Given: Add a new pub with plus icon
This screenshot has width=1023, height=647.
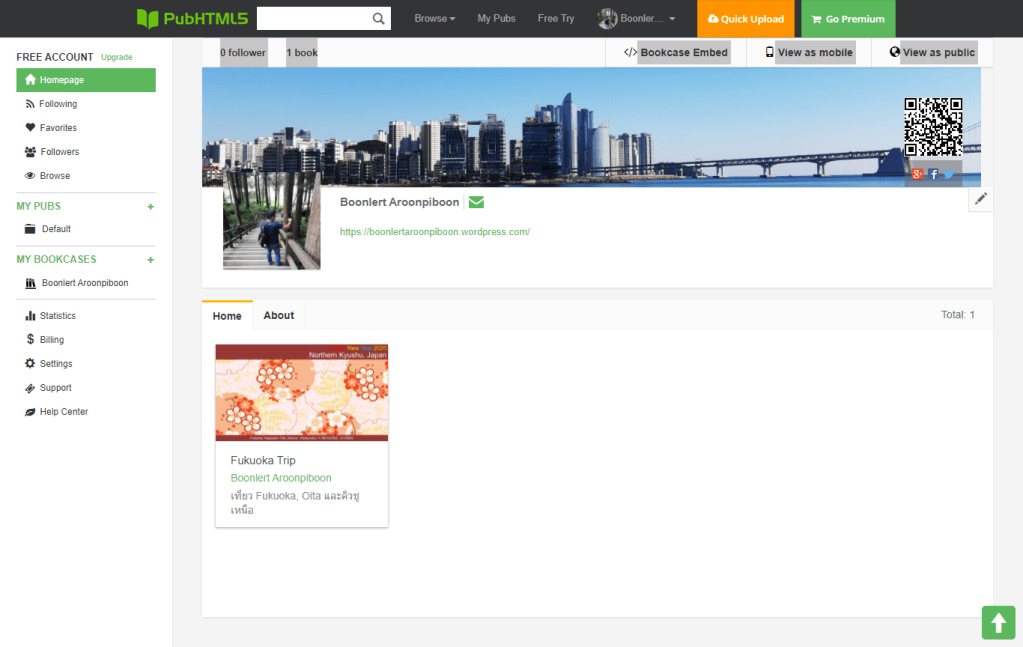Looking at the screenshot, I should [151, 206].
